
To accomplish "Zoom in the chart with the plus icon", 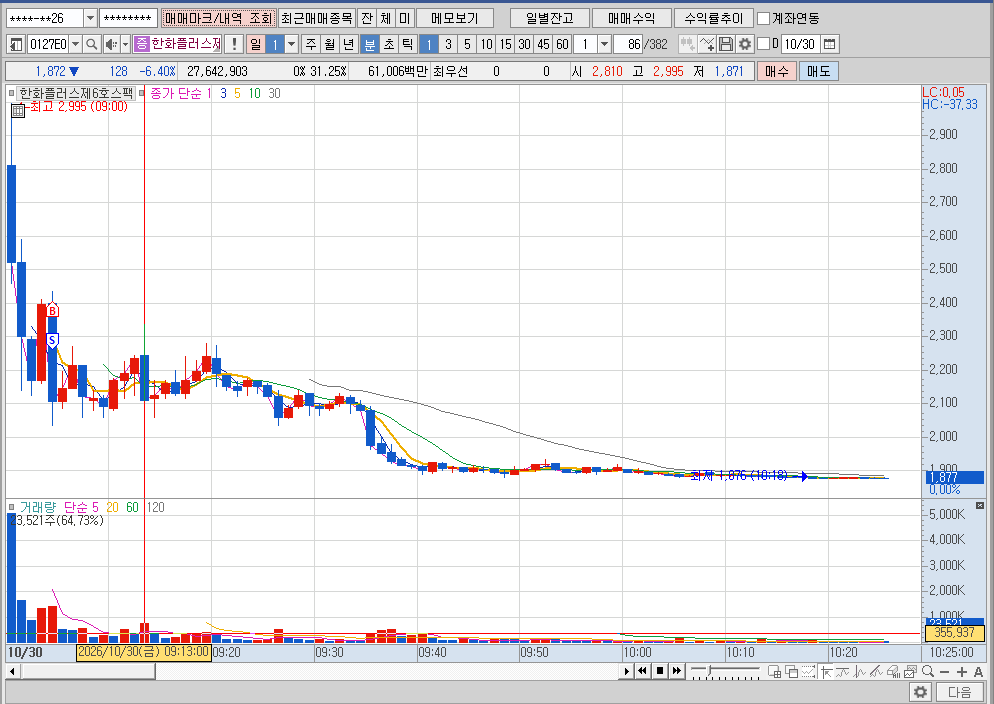I will [x=962, y=672].
